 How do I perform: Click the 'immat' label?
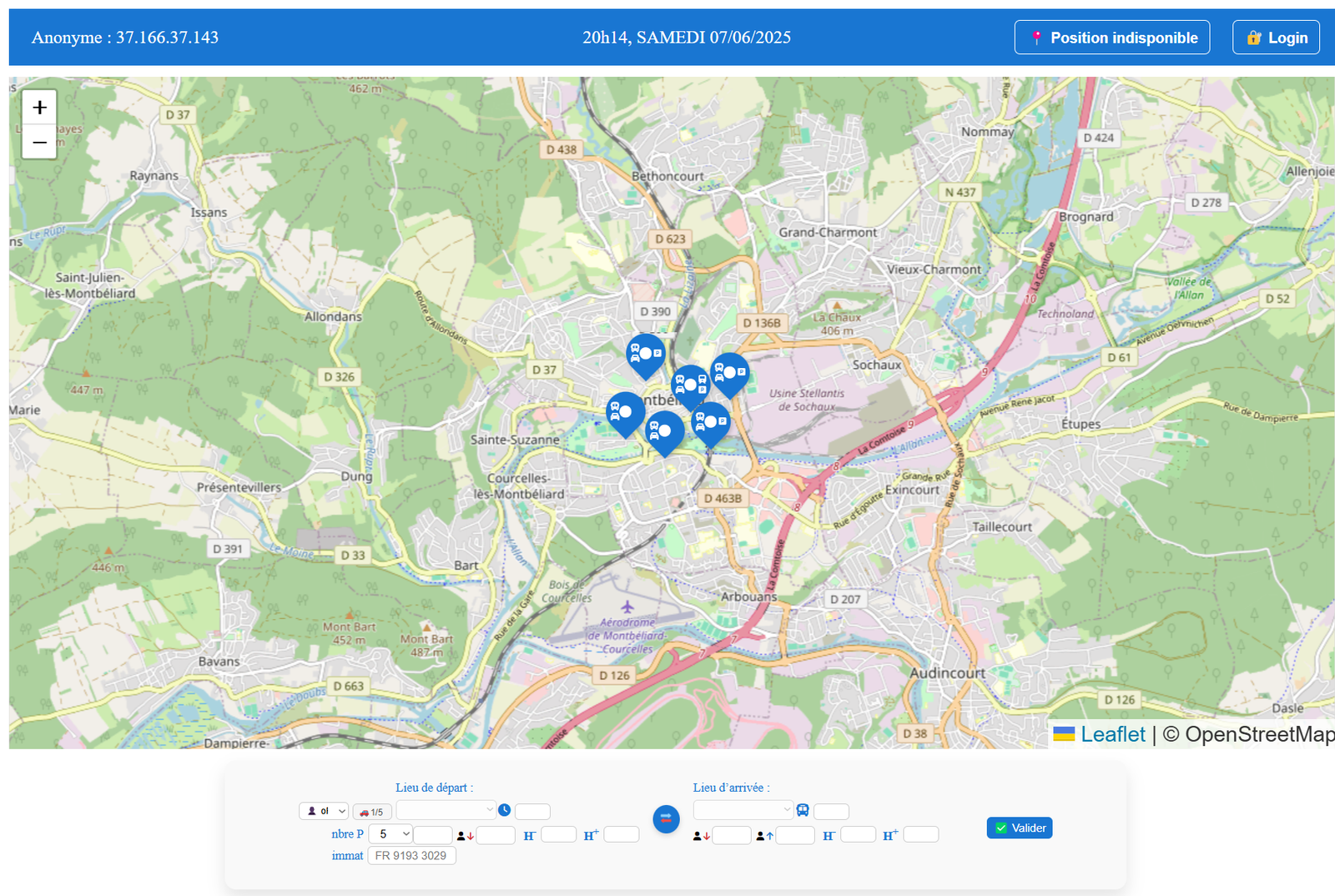coord(347,855)
